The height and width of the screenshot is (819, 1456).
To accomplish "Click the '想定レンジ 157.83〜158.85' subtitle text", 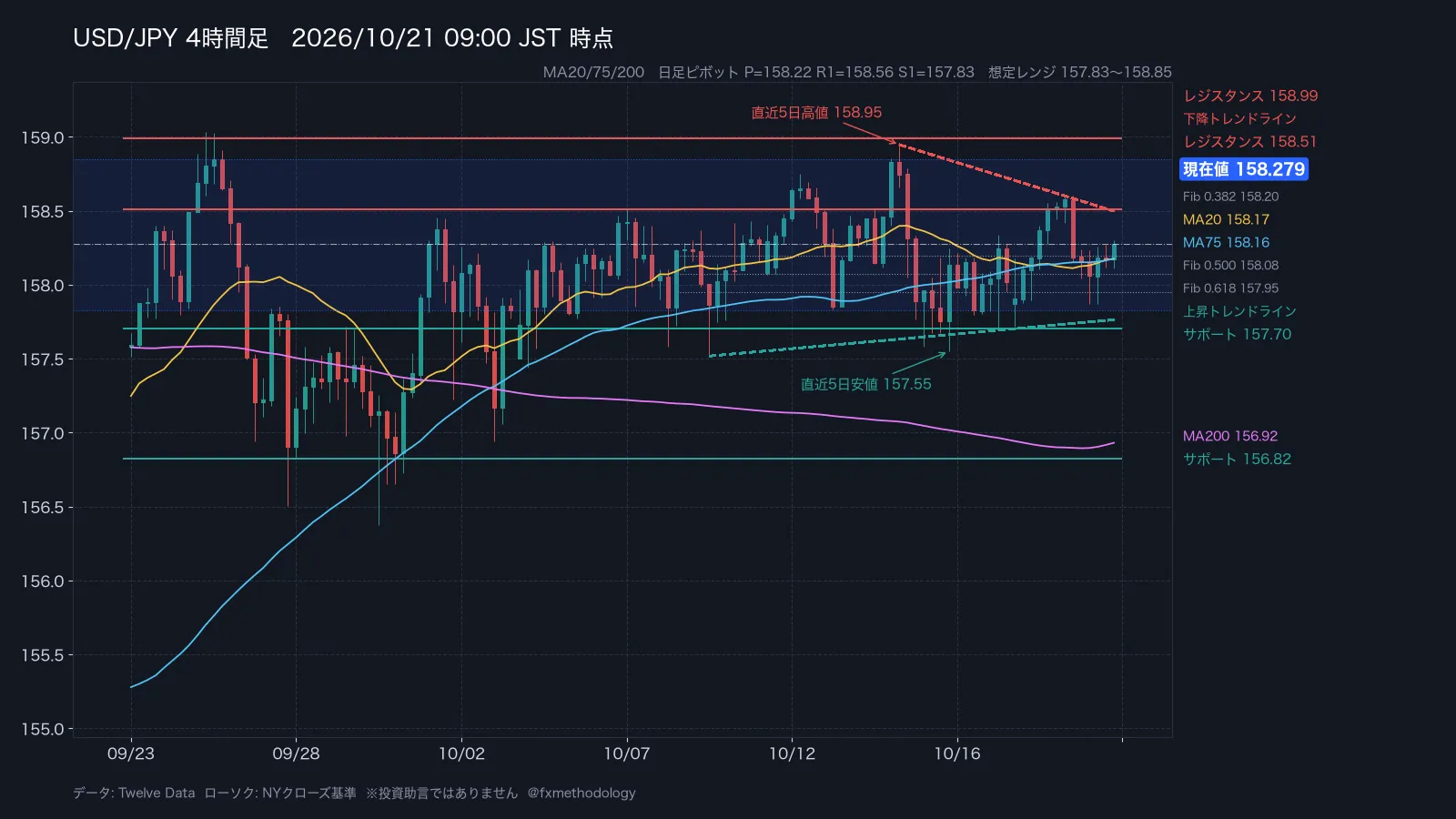I will click(x=1080, y=72).
